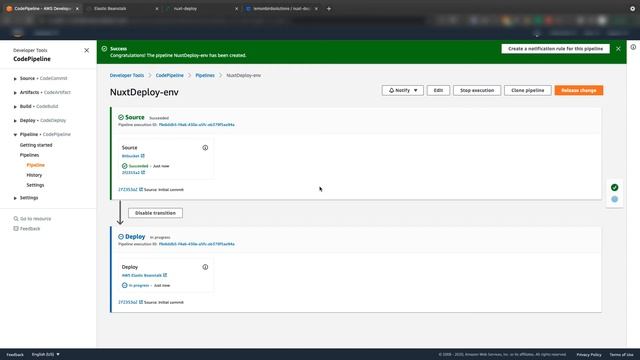The width and height of the screenshot is (640, 360).
Task: Expand Build CodeBuild section
Action: [x=15, y=107]
